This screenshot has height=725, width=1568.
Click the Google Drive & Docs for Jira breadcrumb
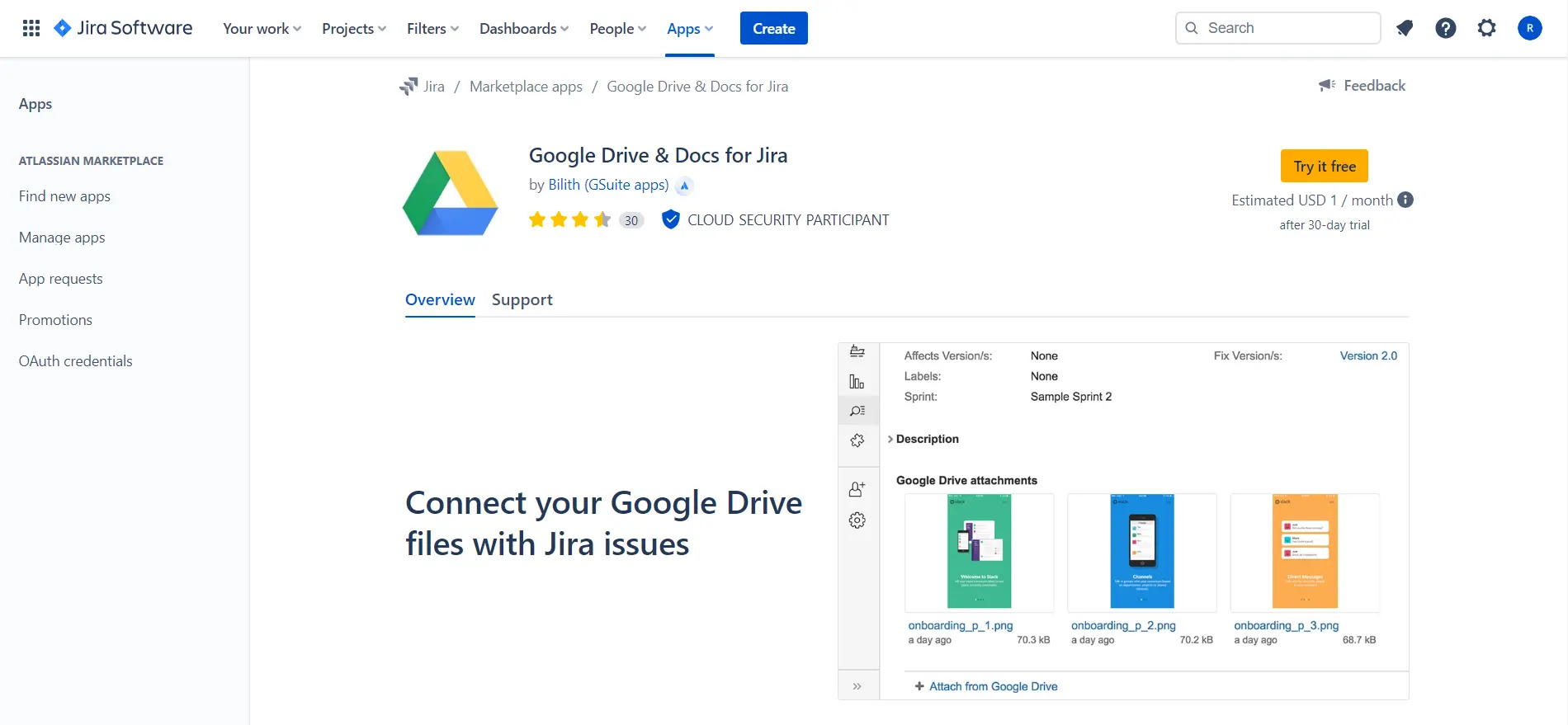tap(697, 87)
